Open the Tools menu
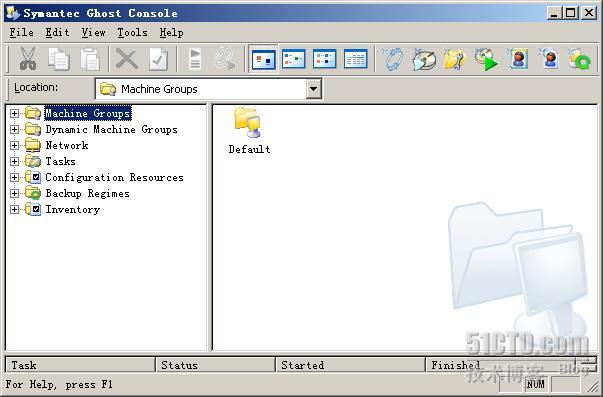The width and height of the screenshot is (603, 397). click(x=133, y=33)
